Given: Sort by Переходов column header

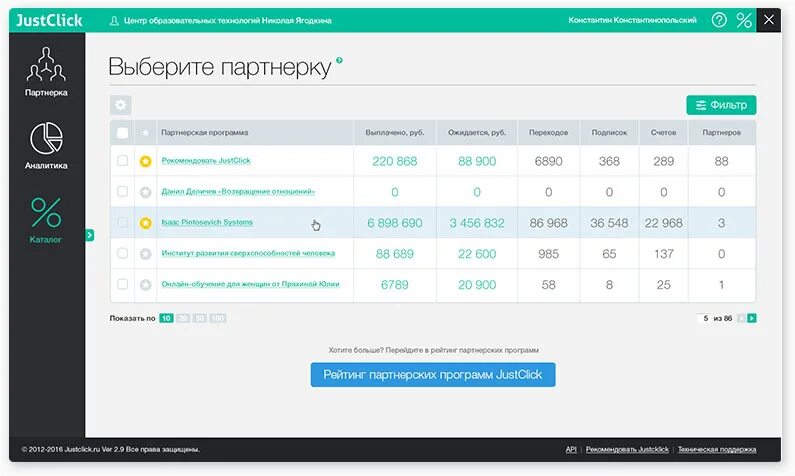Looking at the screenshot, I should pos(548,133).
